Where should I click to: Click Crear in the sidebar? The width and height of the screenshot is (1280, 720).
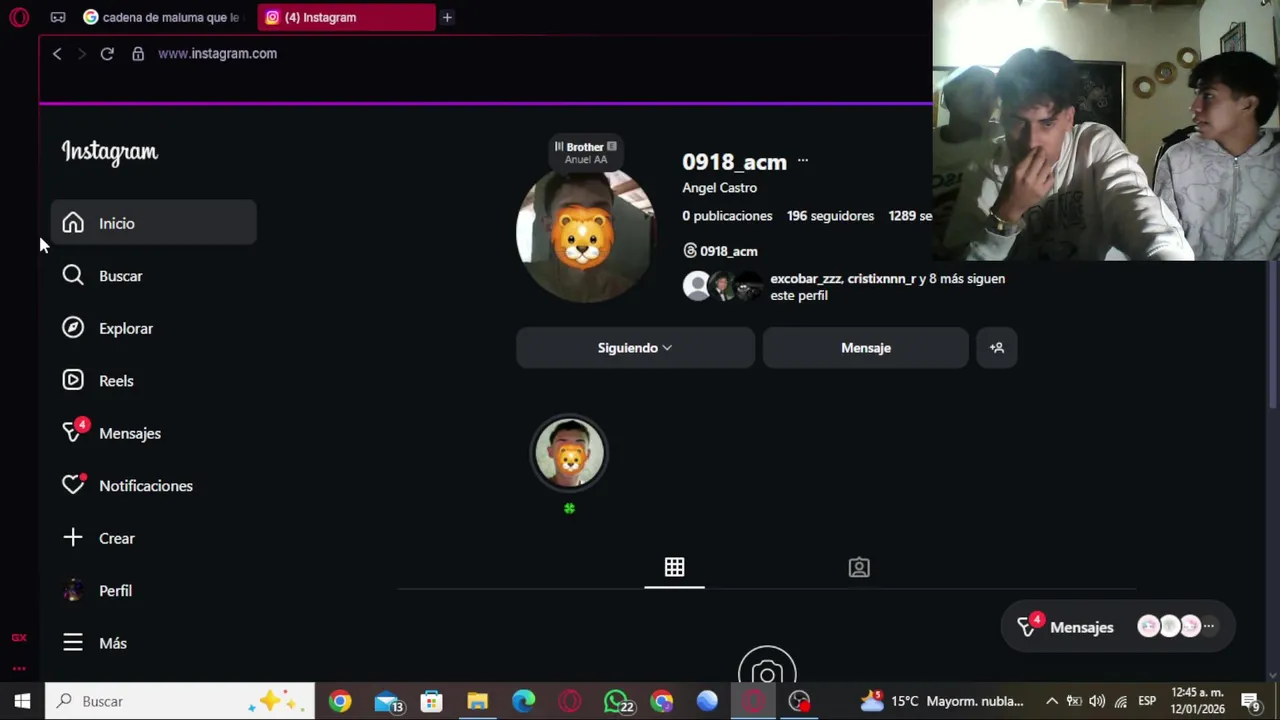154,538
